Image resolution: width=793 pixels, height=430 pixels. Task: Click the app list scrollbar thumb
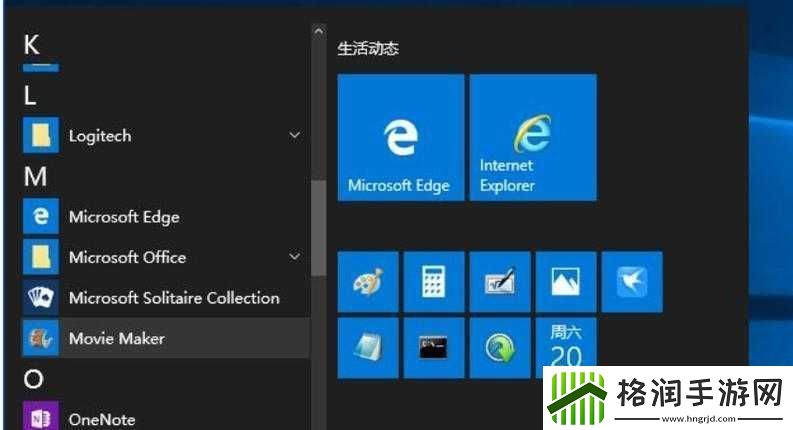(318, 227)
